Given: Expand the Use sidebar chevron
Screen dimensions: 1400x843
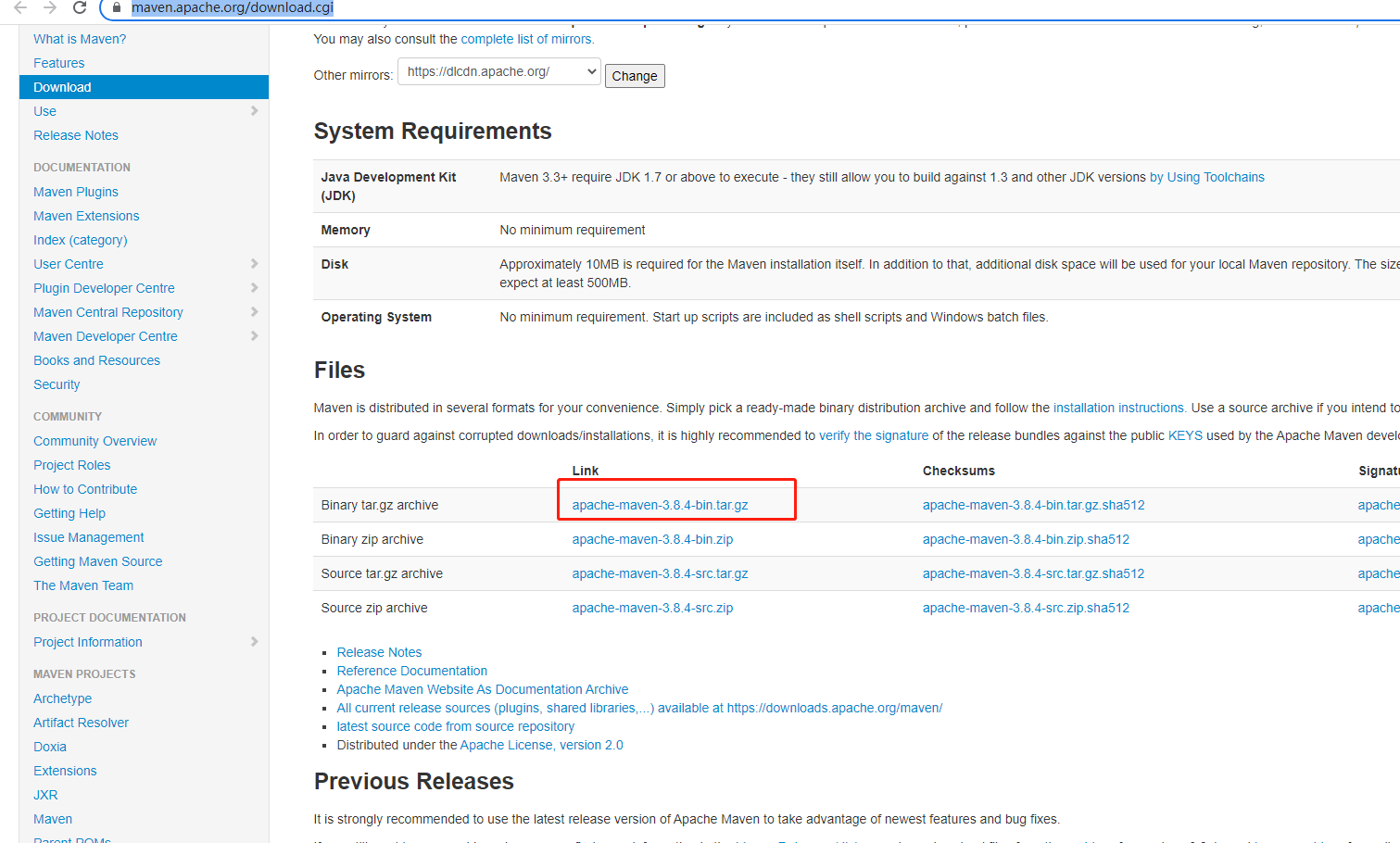Looking at the screenshot, I should (x=254, y=111).
